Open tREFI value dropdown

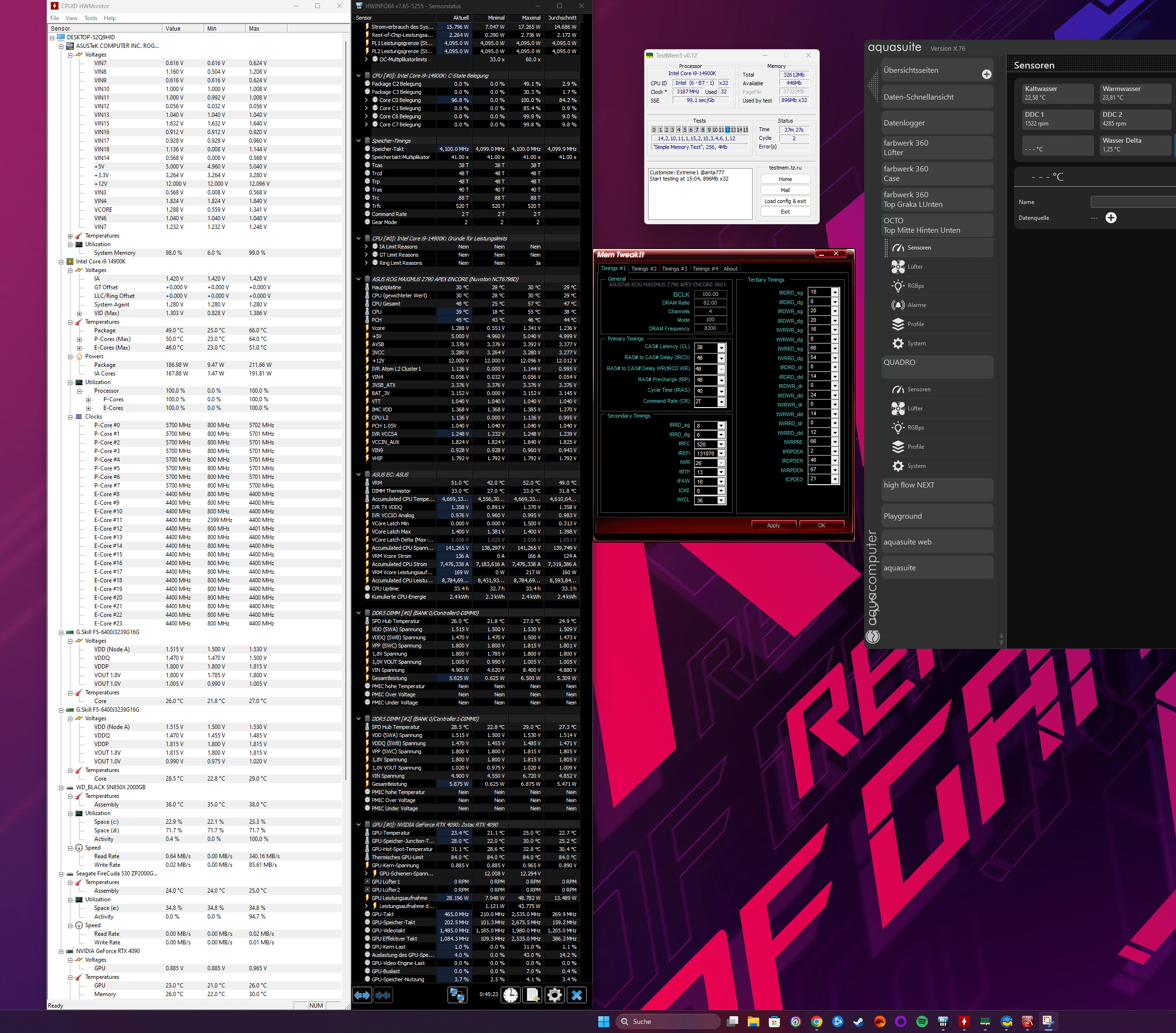721,454
